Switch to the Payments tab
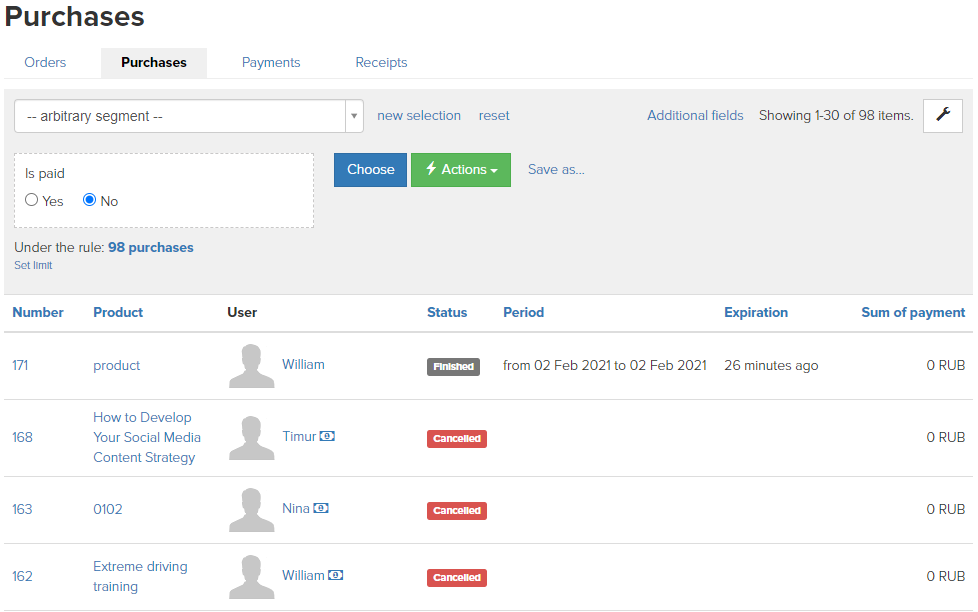Screen dimensions: 978x612 [x=271, y=62]
